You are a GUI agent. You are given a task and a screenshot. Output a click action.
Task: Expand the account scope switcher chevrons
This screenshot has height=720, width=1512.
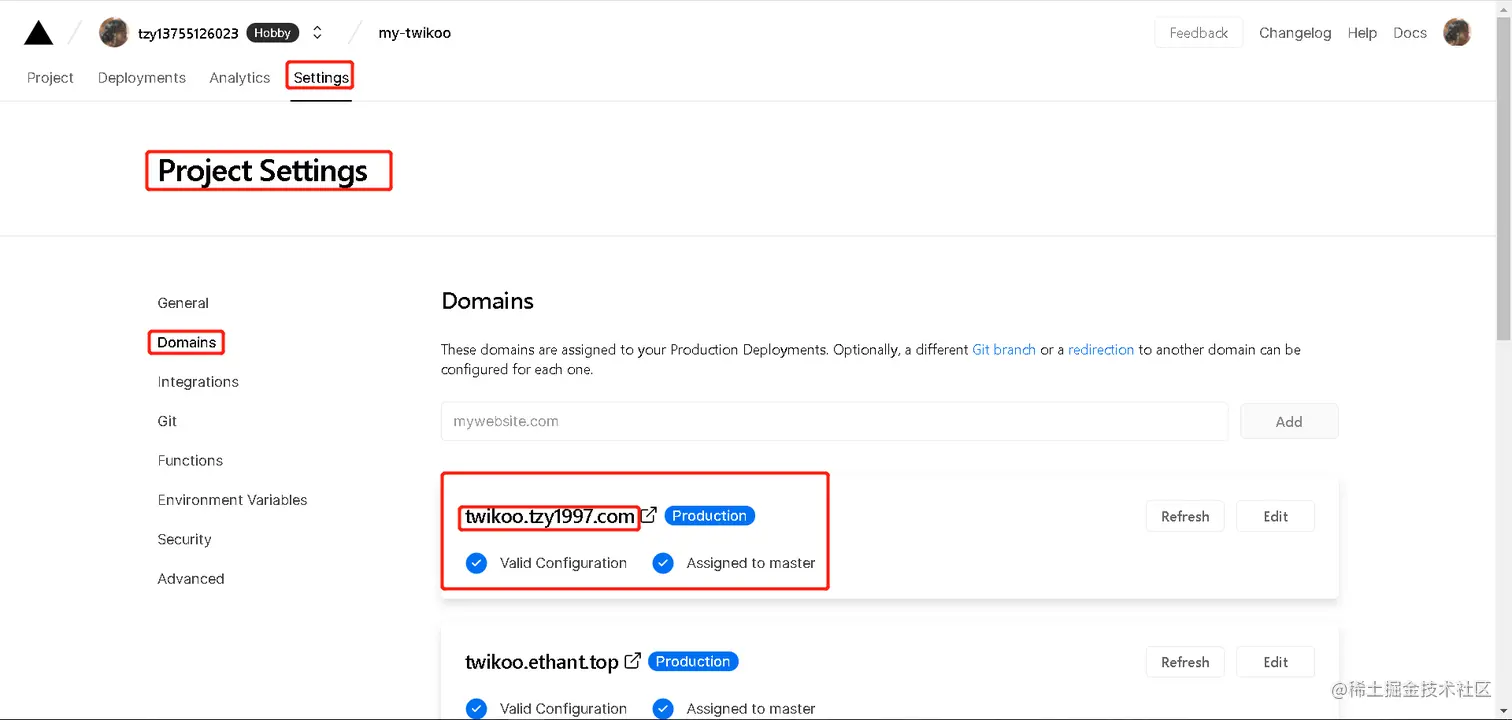click(x=317, y=33)
